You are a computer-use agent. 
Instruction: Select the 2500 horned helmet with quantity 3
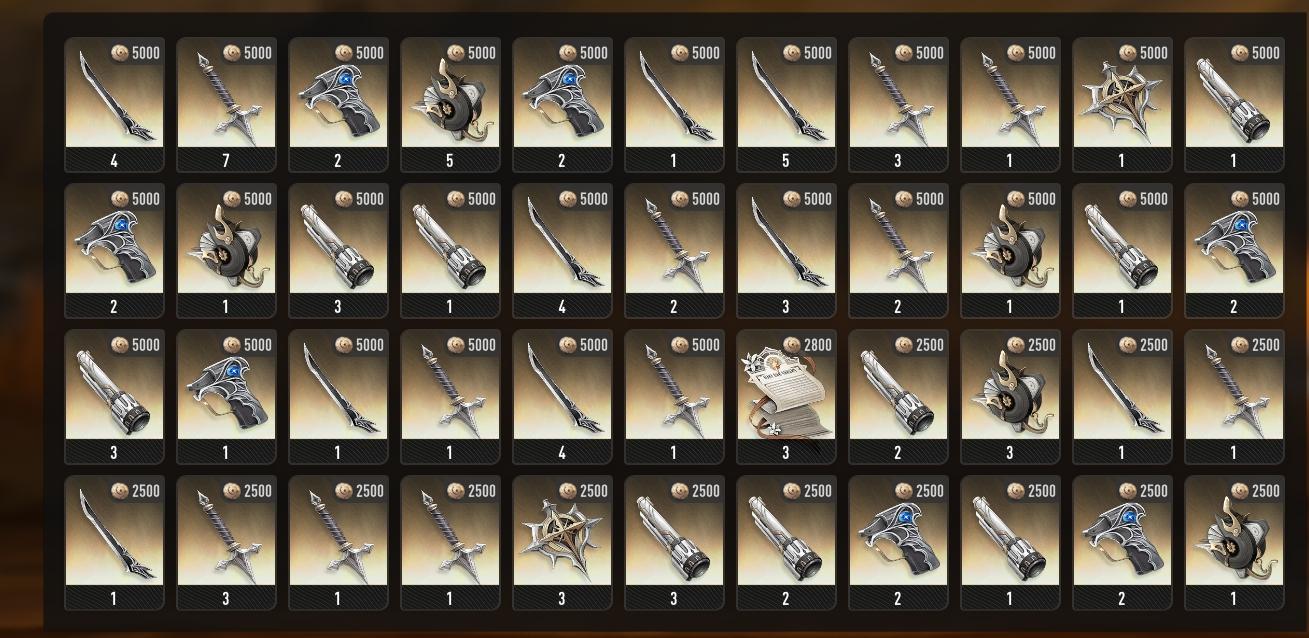1010,397
